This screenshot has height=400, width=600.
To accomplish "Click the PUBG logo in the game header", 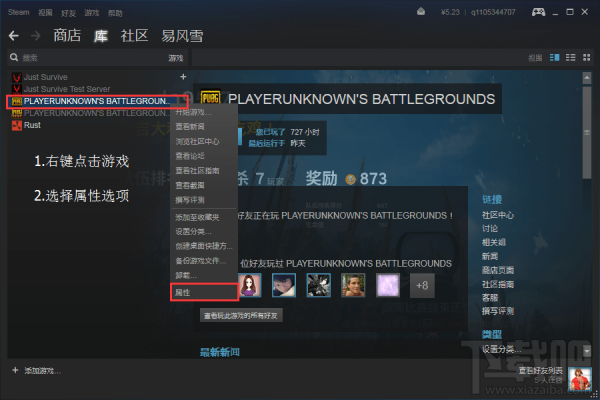I will (x=210, y=99).
